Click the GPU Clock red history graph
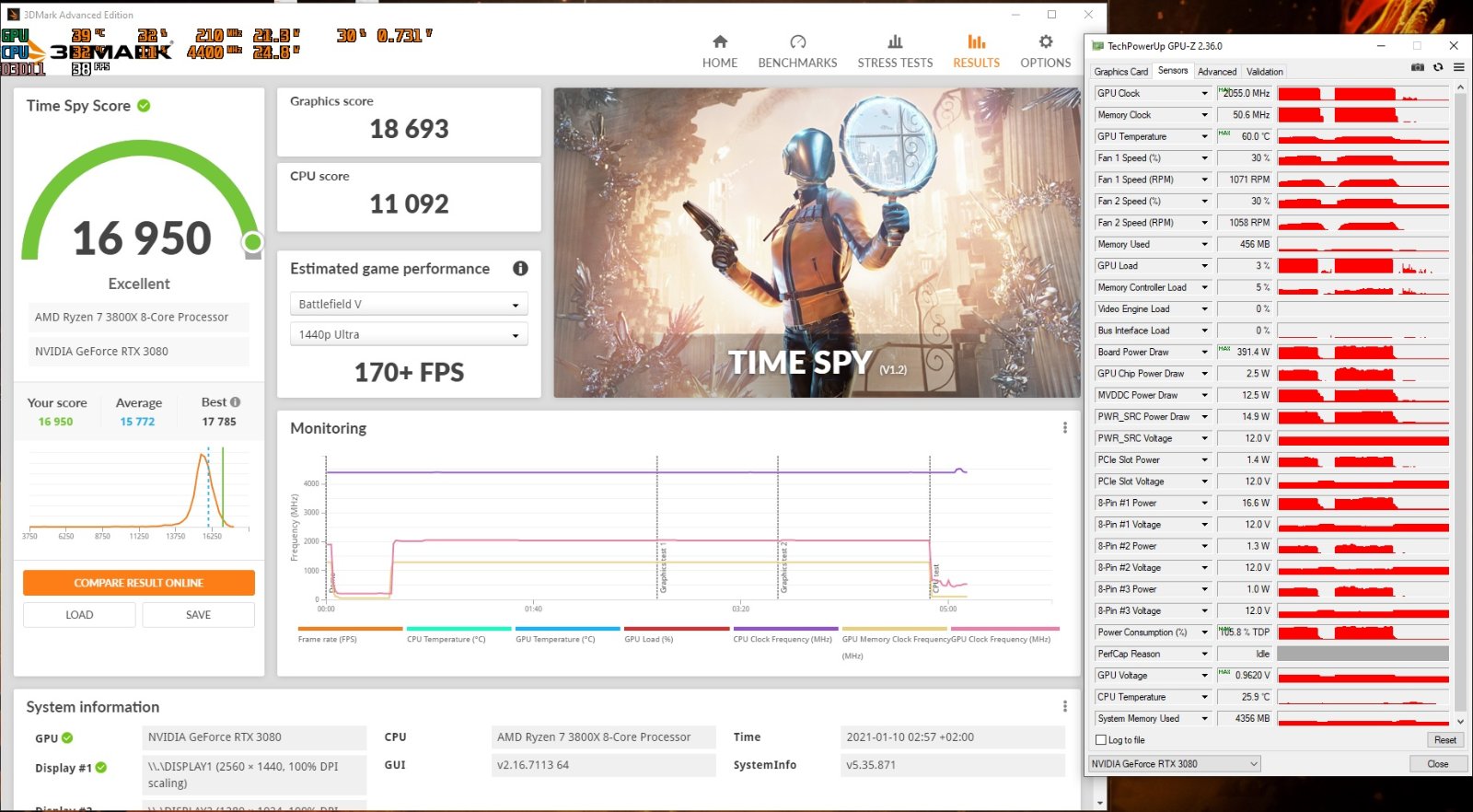This screenshot has height=812, width=1473. pyautogui.click(x=1363, y=93)
